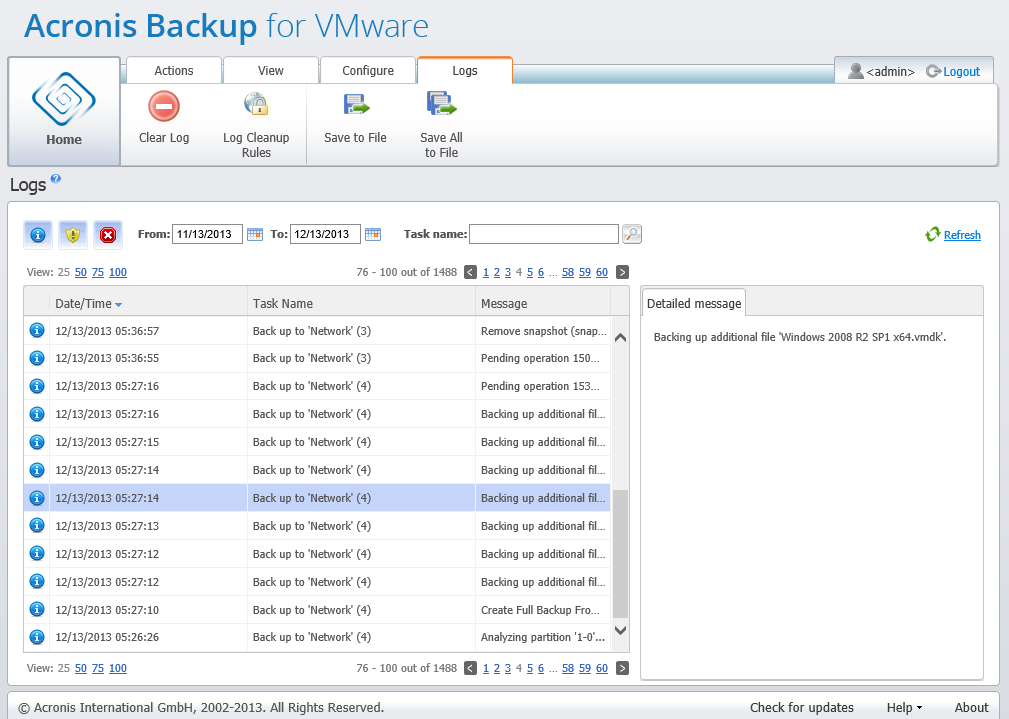This screenshot has height=719, width=1009.
Task: Toggle the error messages filter
Action: pyautogui.click(x=107, y=234)
